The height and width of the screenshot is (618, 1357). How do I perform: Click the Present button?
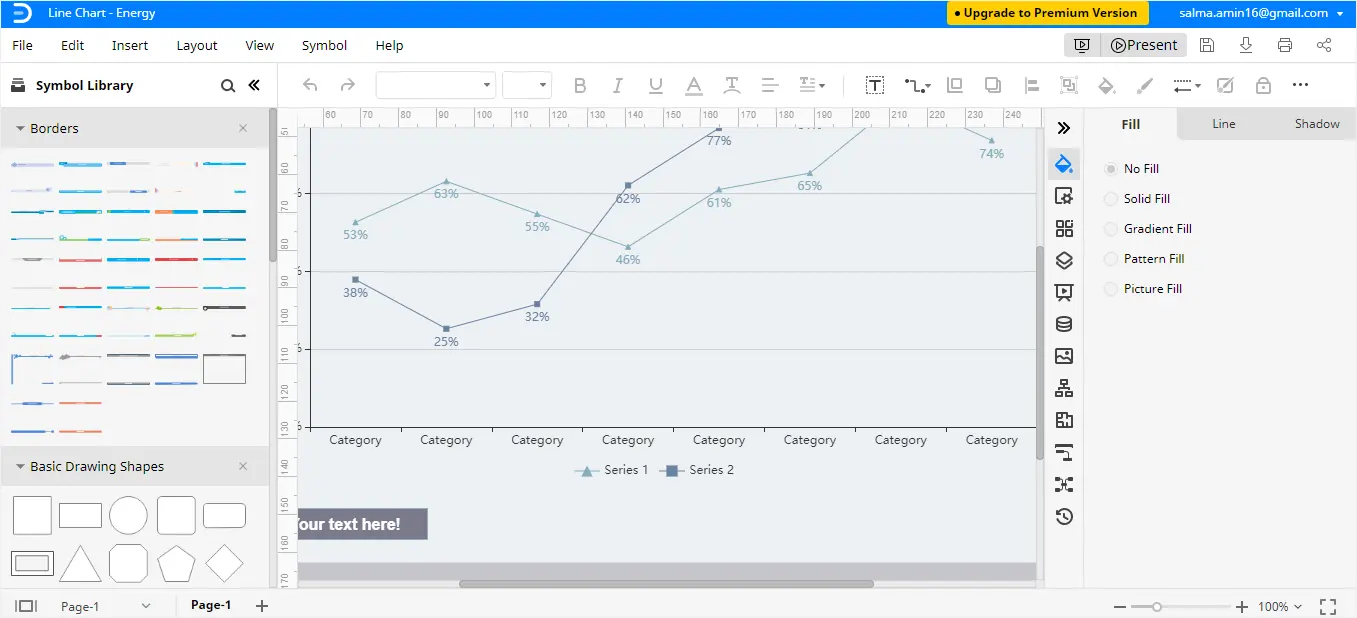(x=1144, y=45)
